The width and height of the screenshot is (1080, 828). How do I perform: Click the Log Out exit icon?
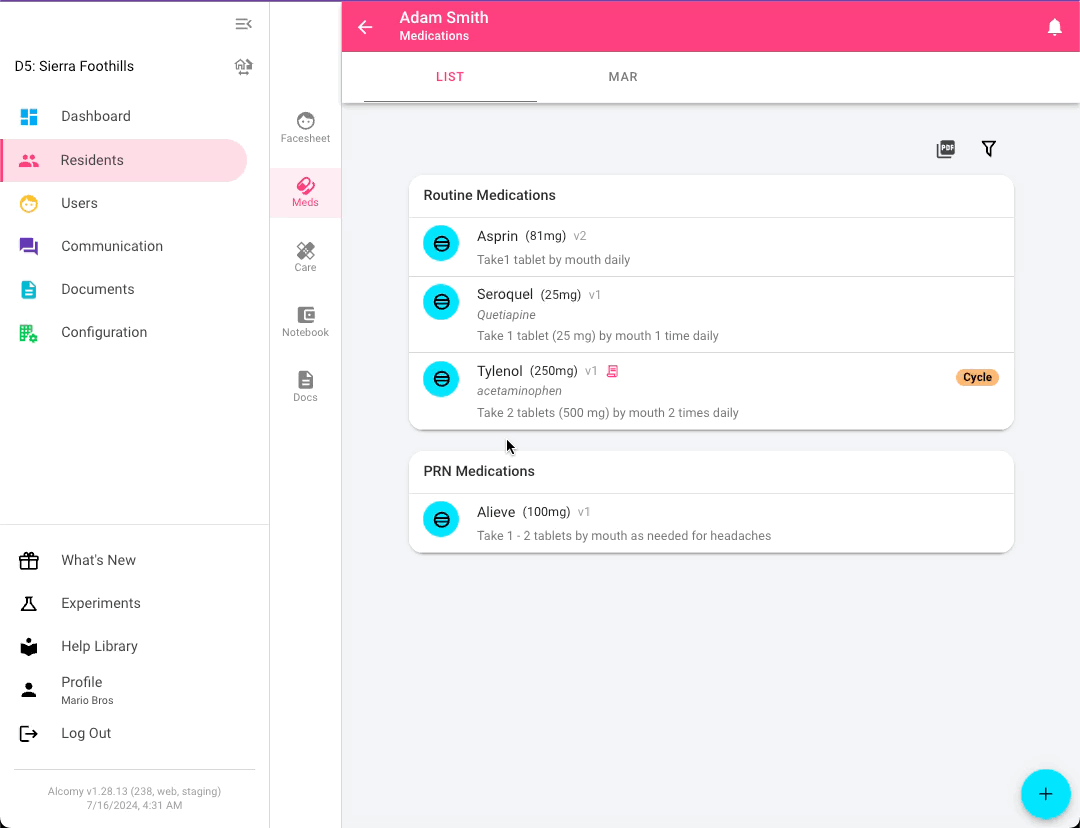29,734
